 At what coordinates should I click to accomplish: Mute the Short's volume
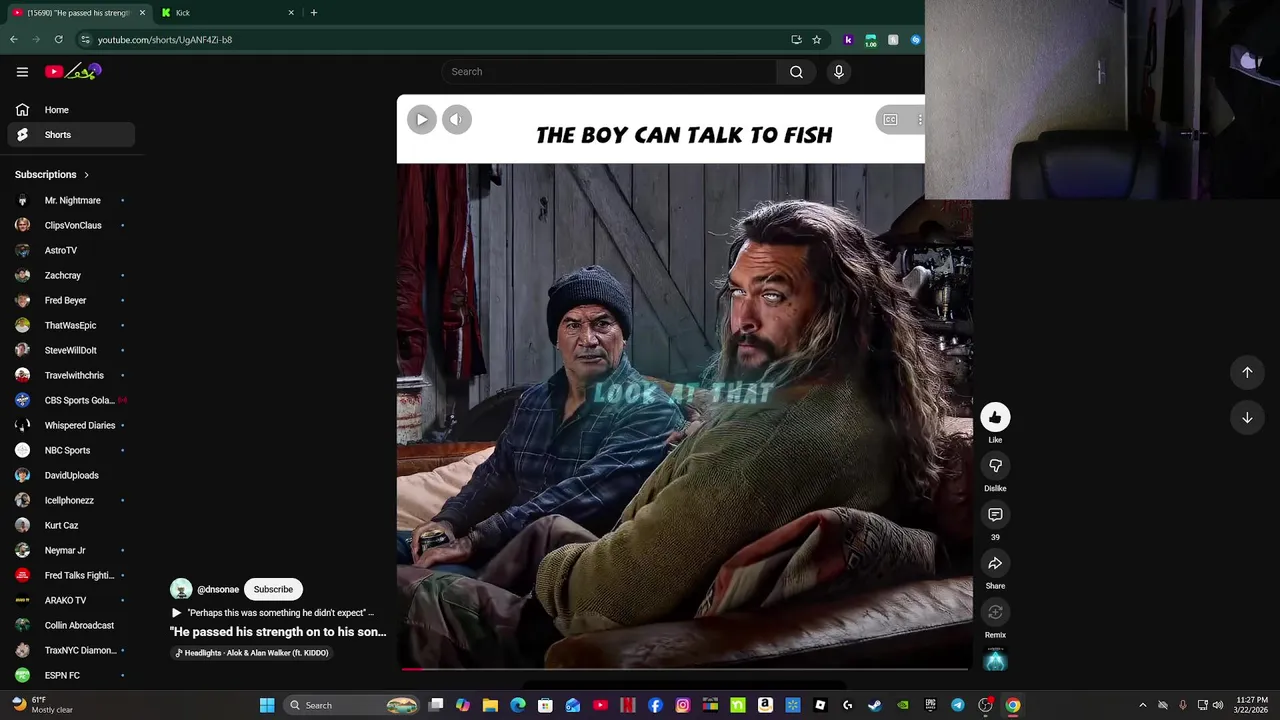pos(456,120)
